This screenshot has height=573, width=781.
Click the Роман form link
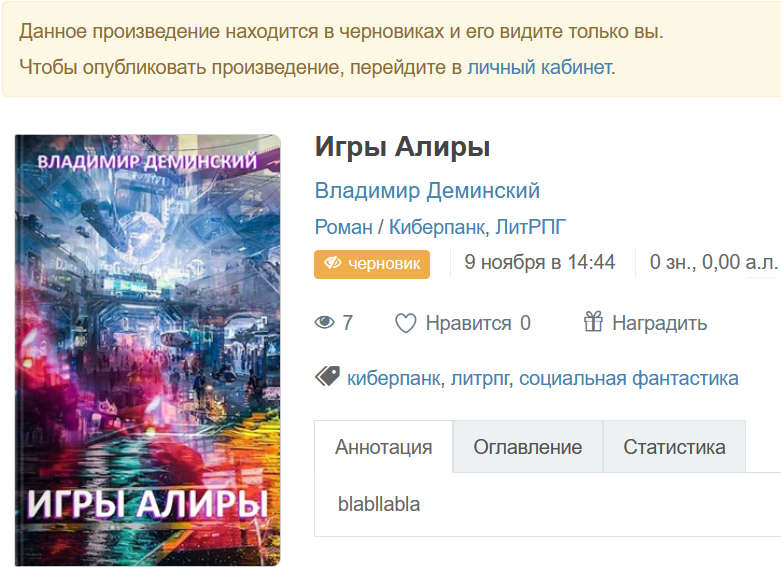pos(344,227)
